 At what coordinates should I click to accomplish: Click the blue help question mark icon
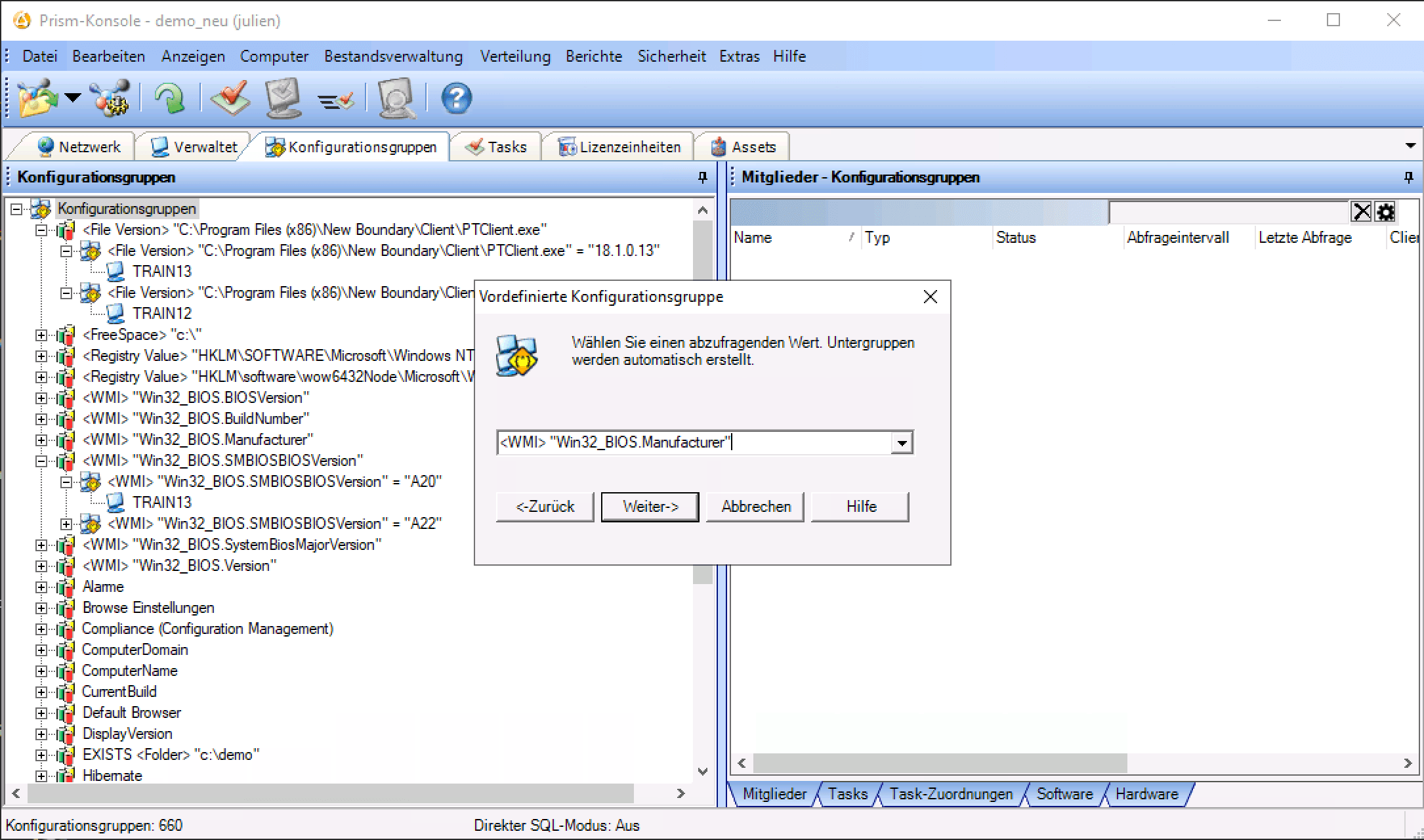(x=456, y=99)
